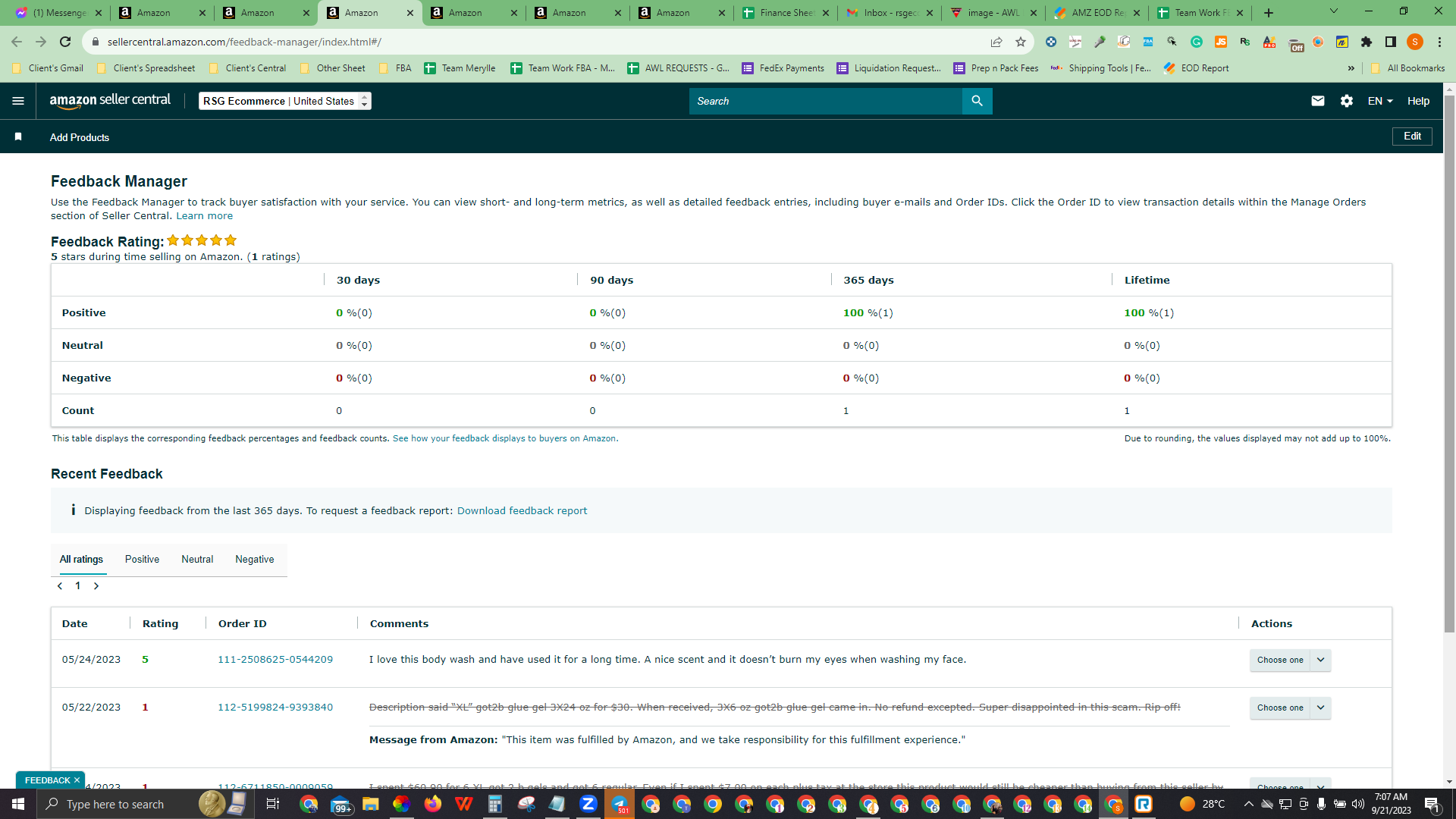Image resolution: width=1456 pixels, height=819 pixels.
Task: Close the FEEDBACK floating tag
Action: (77, 780)
